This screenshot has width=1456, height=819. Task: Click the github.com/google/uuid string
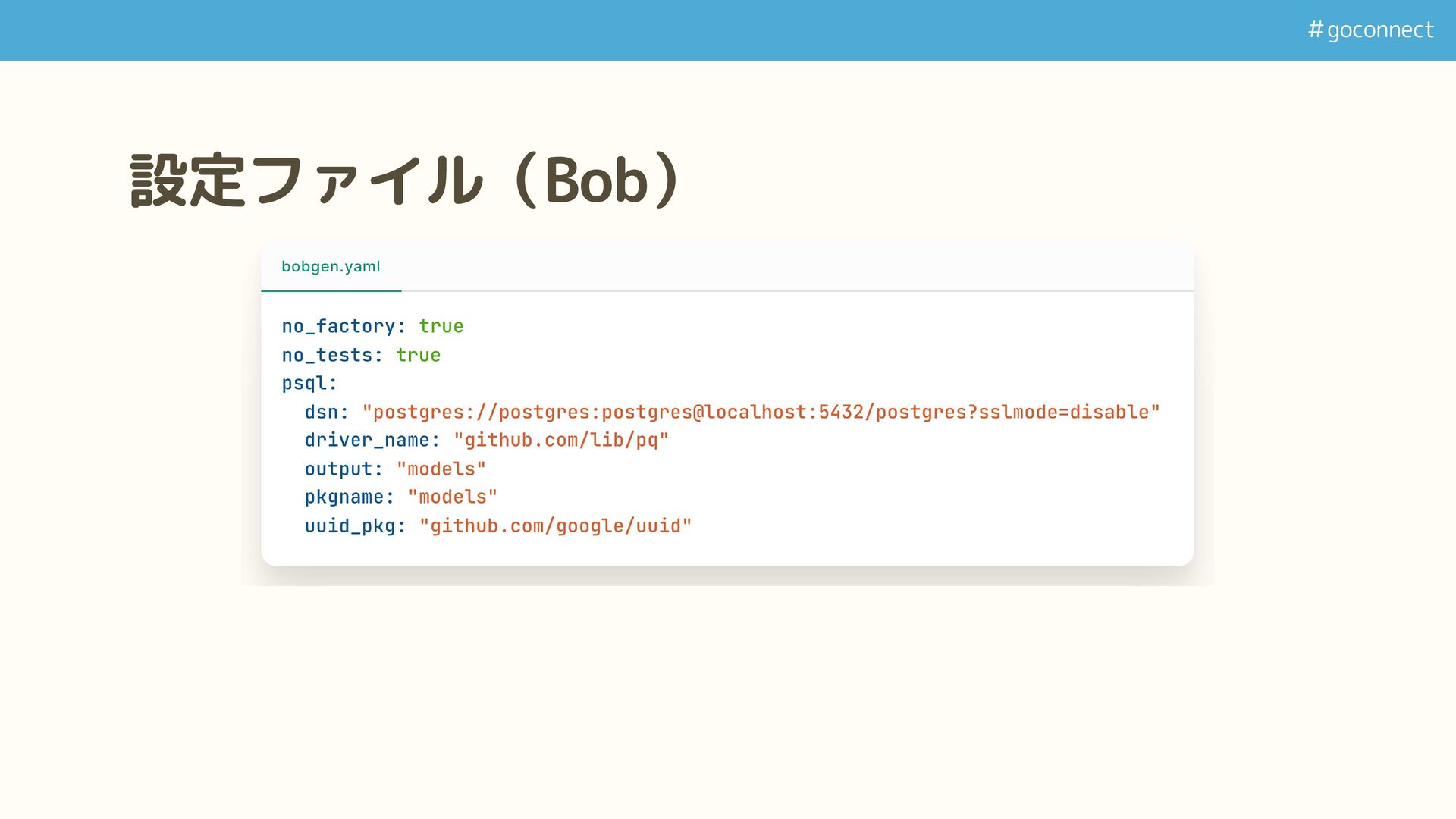[555, 526]
